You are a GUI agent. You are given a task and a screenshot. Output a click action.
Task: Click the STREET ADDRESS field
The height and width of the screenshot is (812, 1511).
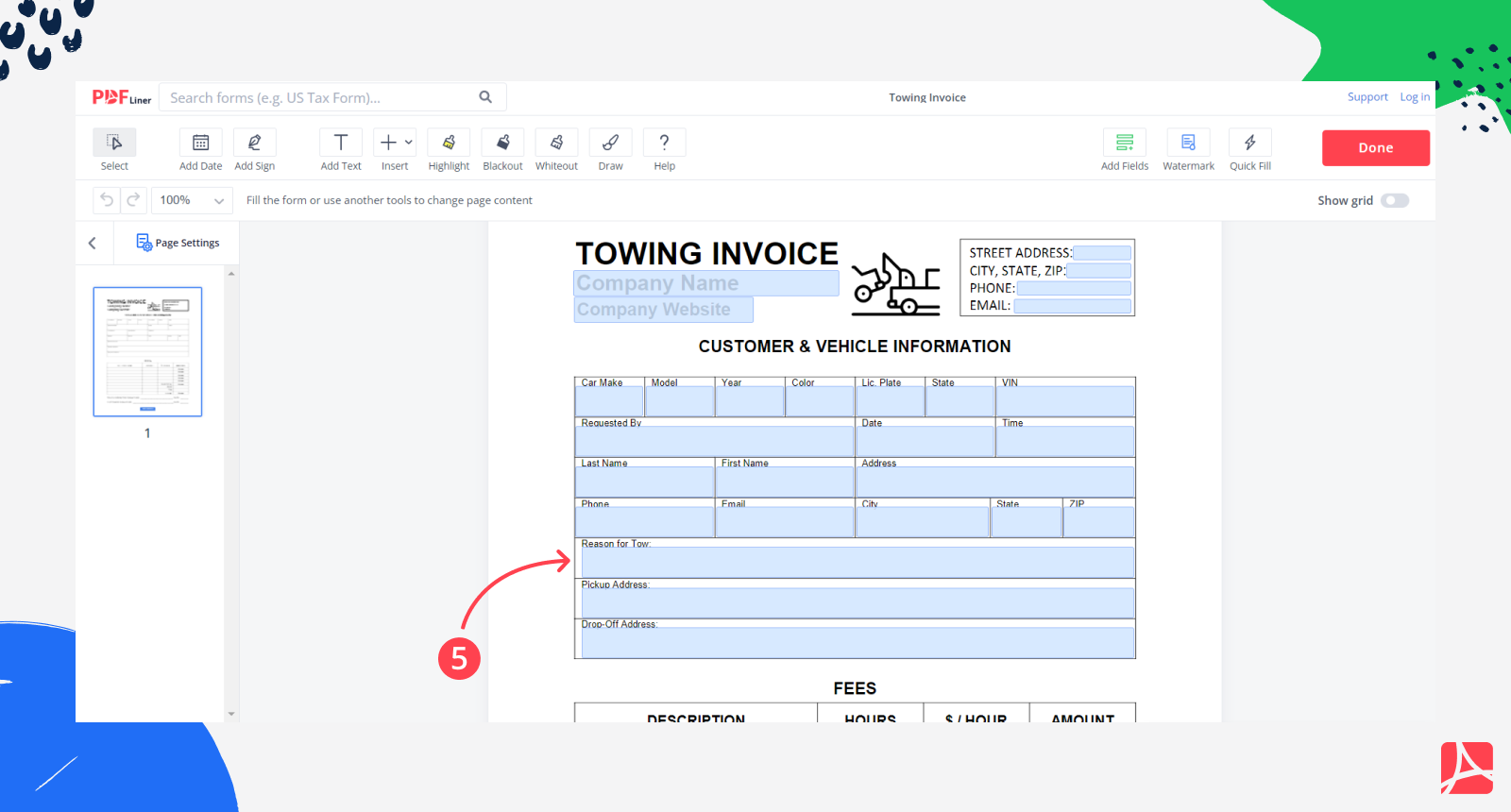1102,253
